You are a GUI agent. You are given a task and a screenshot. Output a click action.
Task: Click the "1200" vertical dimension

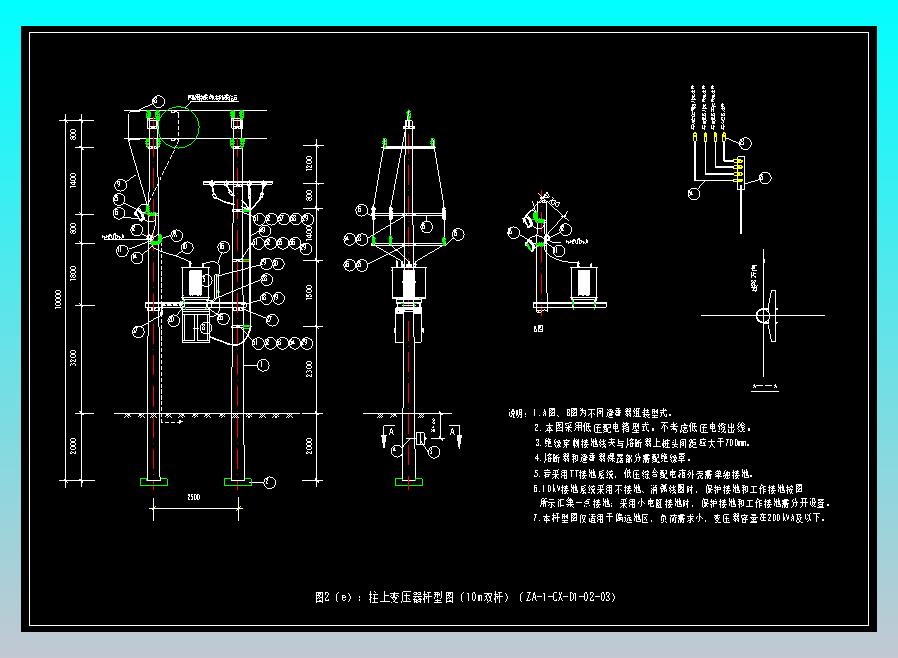pyautogui.click(x=309, y=163)
